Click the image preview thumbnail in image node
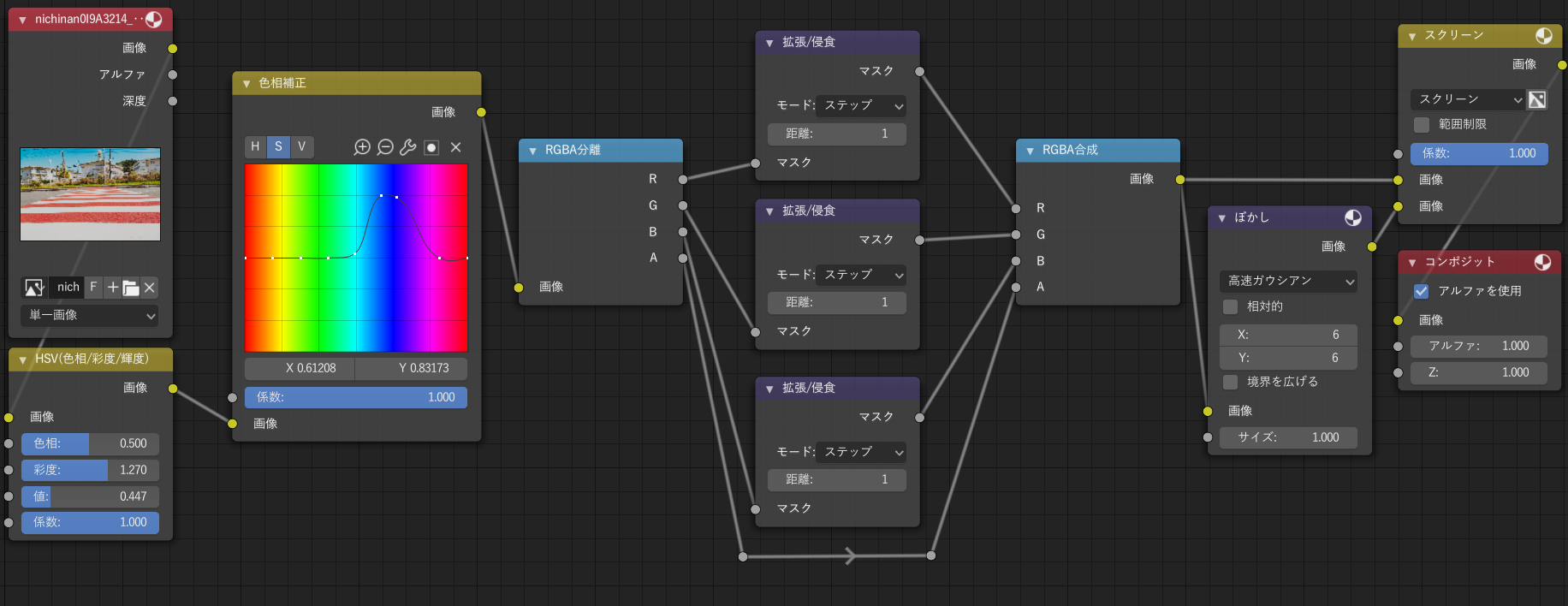This screenshot has width=1568, height=606. 91,194
